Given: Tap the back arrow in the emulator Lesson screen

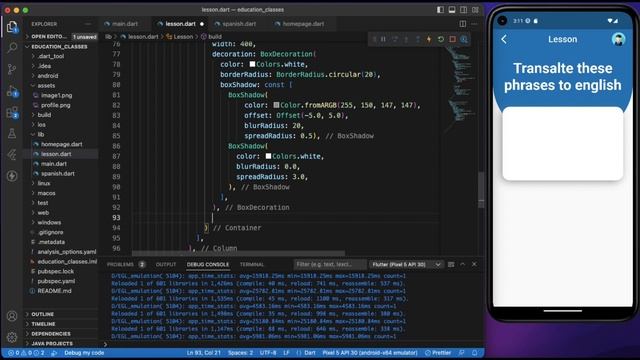Looking at the screenshot, I should pos(504,39).
